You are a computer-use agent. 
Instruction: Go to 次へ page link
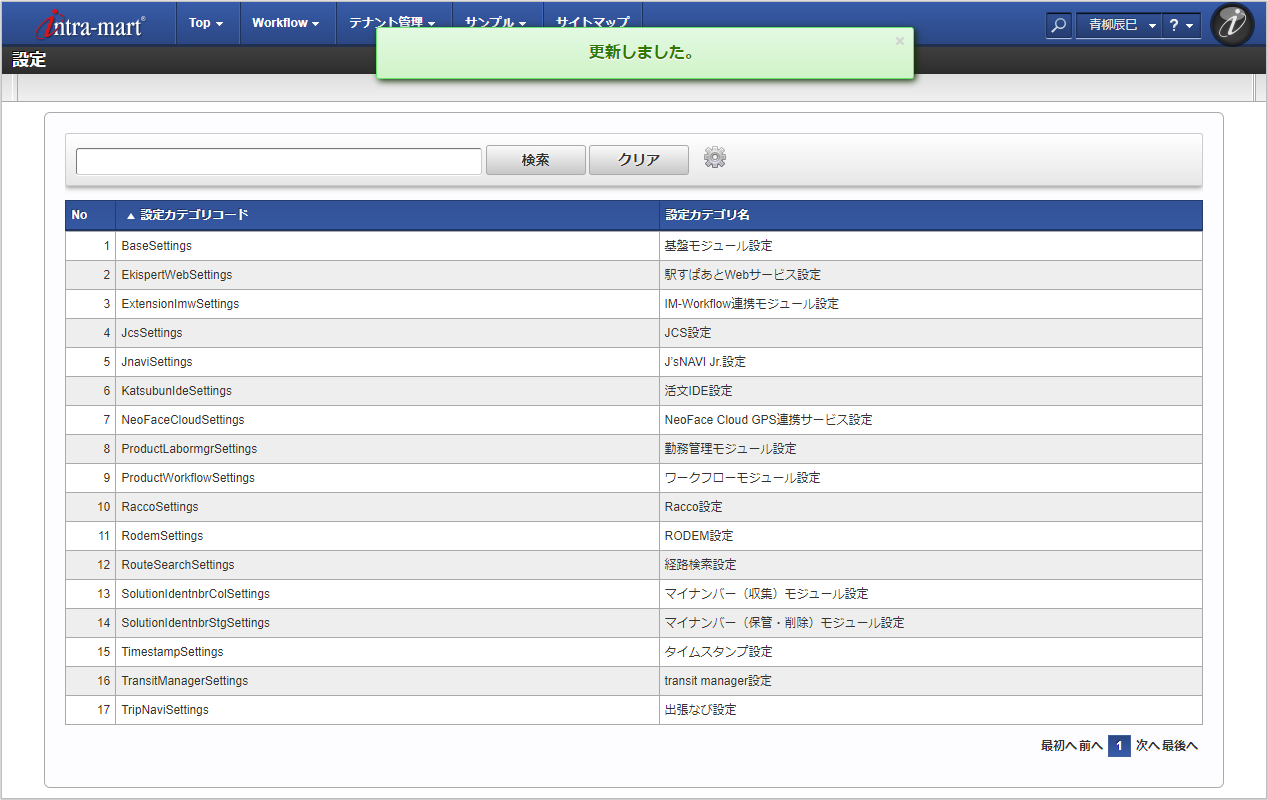coord(1147,745)
